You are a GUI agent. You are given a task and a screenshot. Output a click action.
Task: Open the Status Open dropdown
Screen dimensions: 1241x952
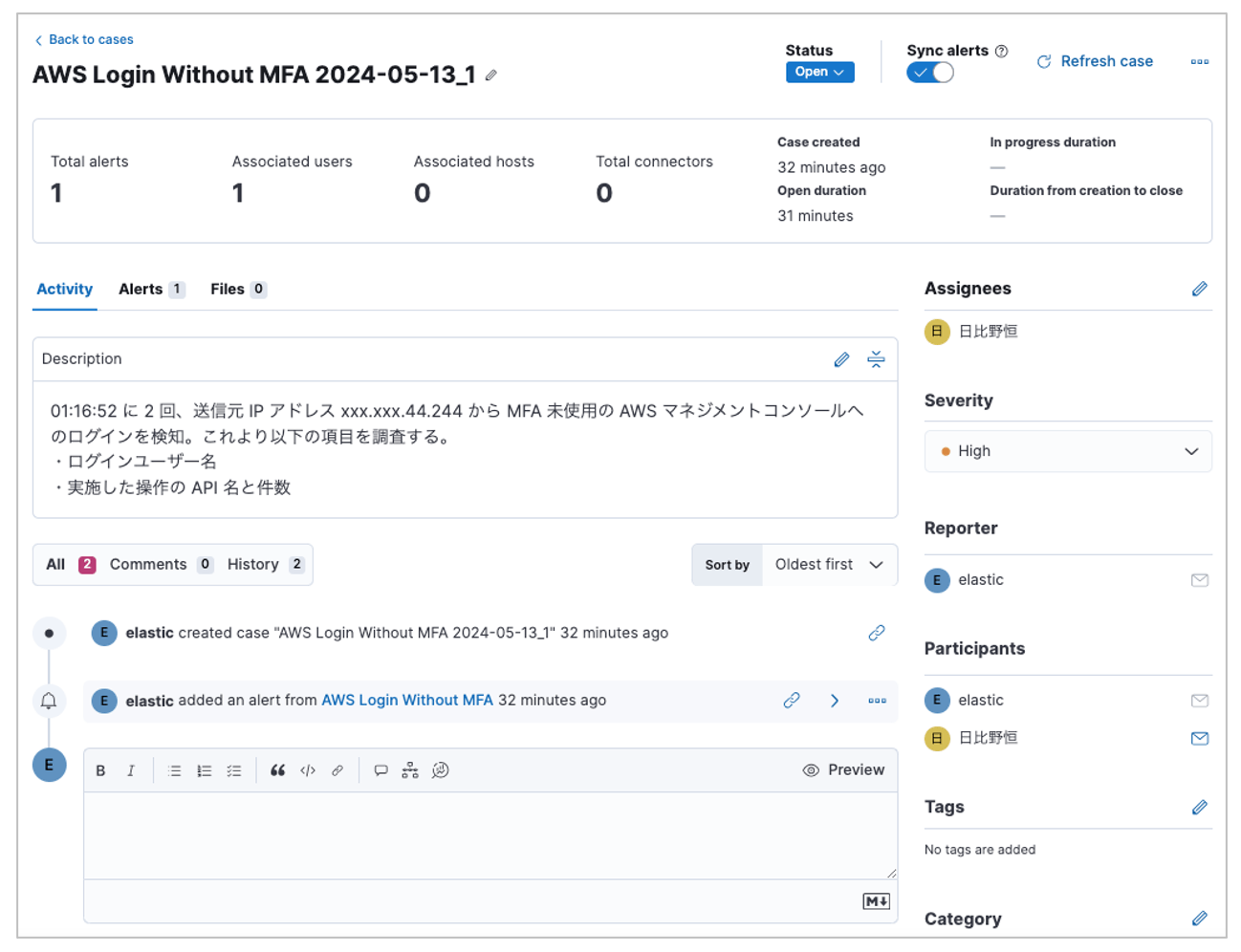(x=819, y=72)
